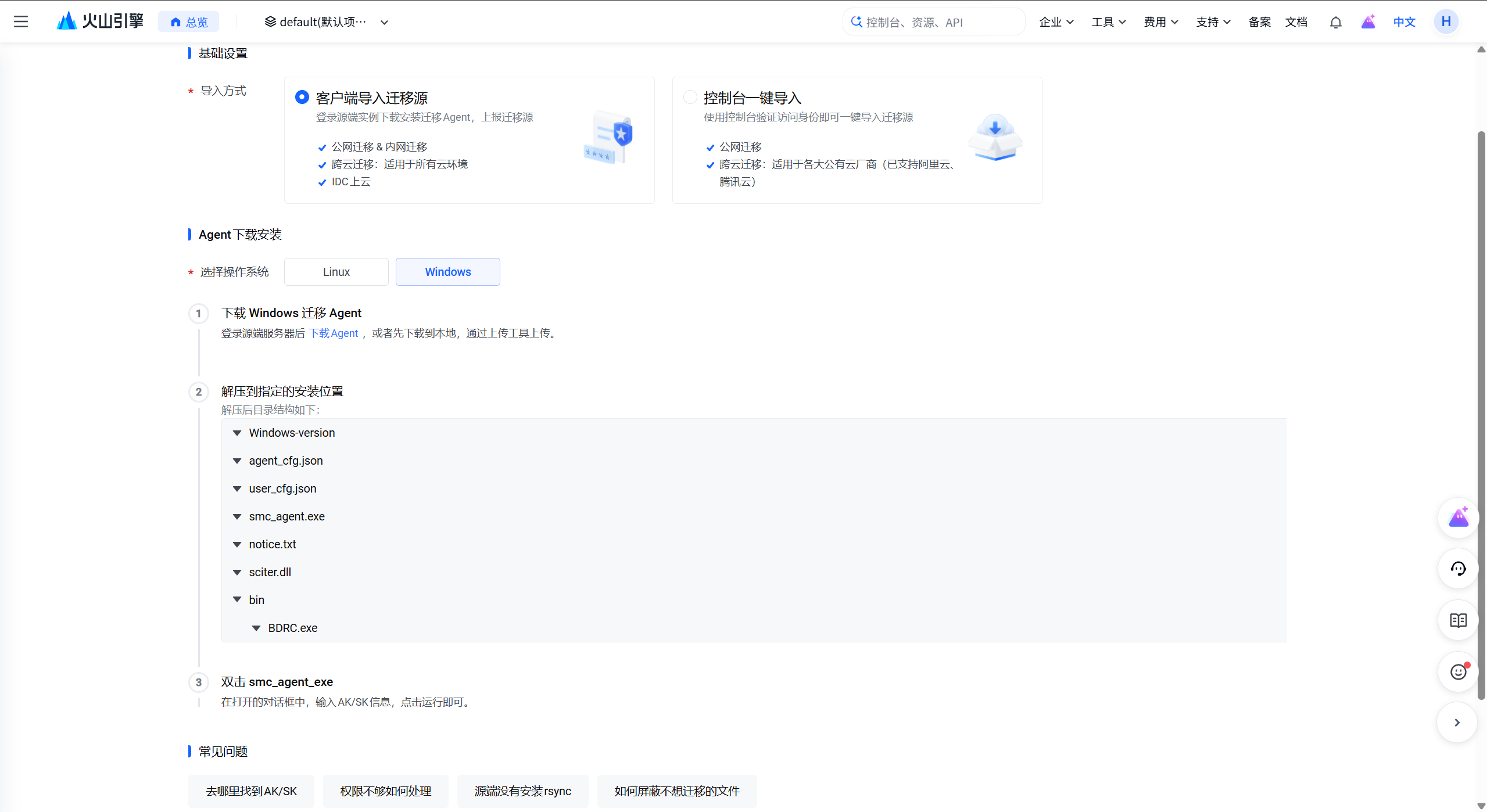Screen dimensions: 1487x812
Task: Open the floating AI assistant button
Action: coord(1458,518)
